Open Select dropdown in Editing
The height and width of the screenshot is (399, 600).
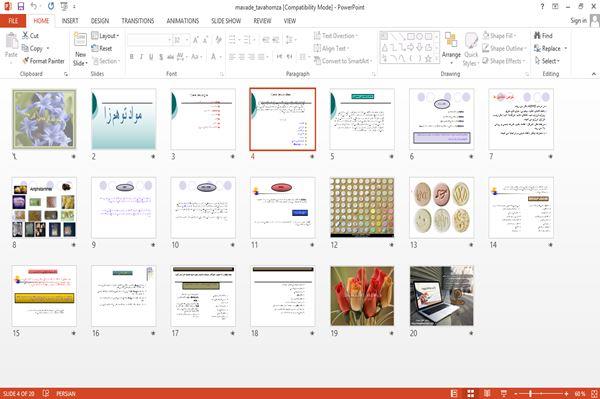coord(547,61)
